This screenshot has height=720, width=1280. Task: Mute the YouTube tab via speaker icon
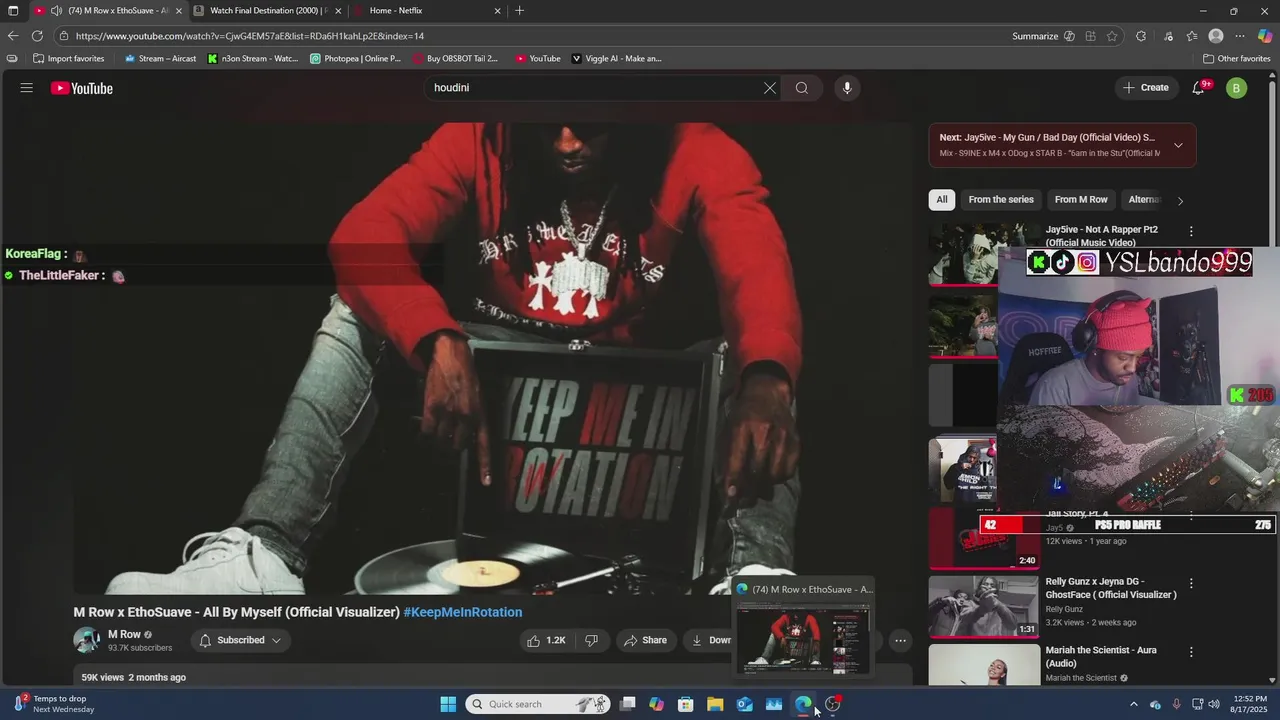pos(56,11)
